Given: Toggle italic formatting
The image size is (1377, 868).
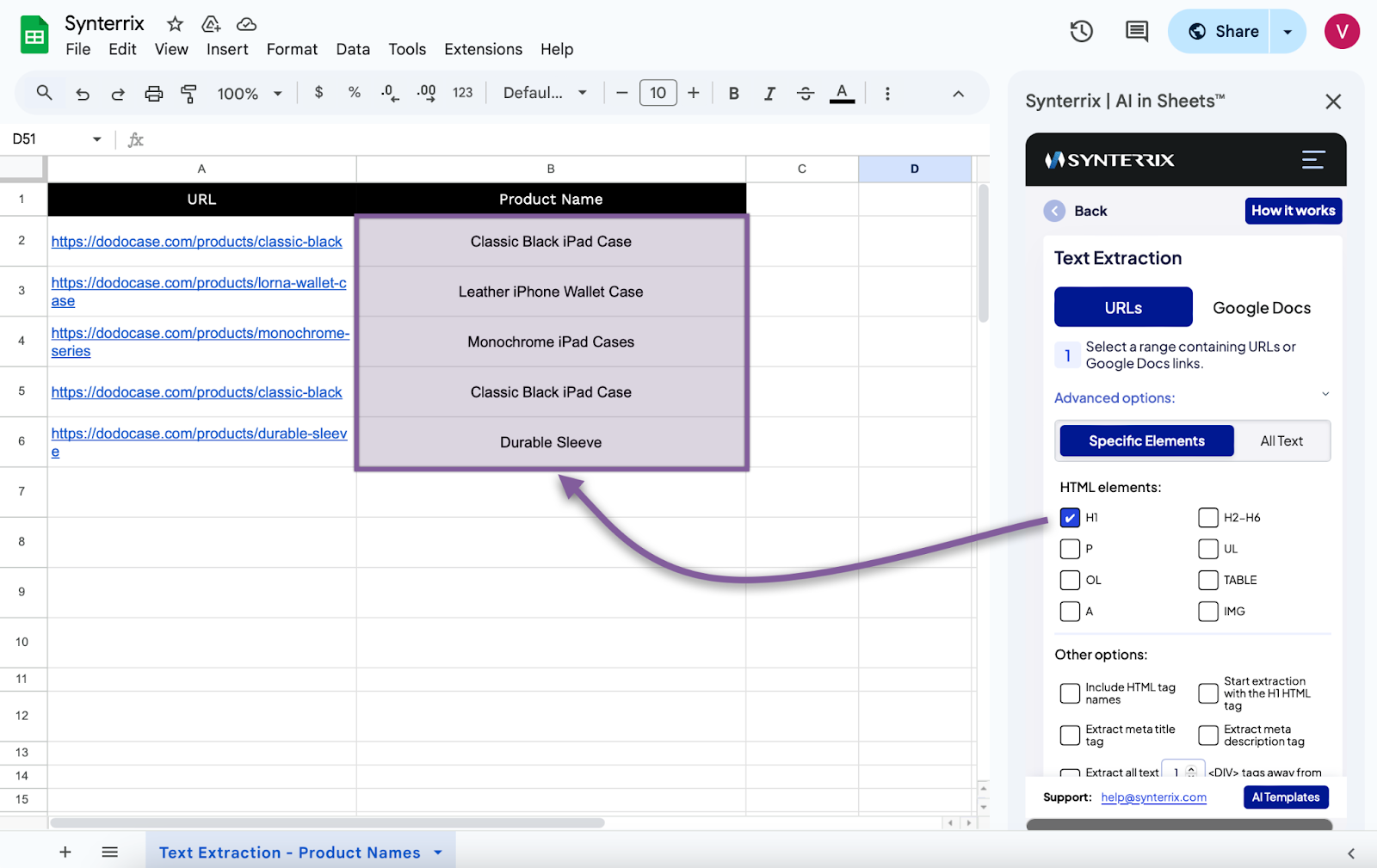Looking at the screenshot, I should [769, 94].
